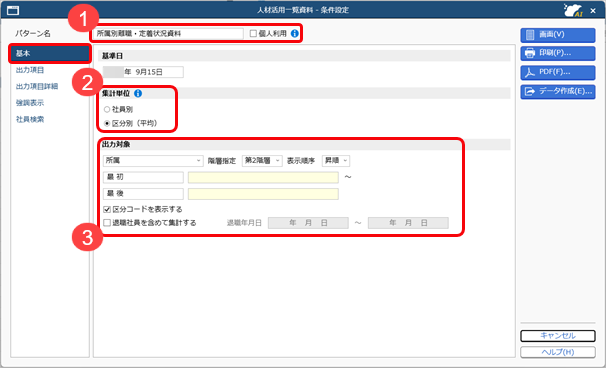Screen dimensions: 606x368
Task: Click the ヘルプ(H) button
Action: (558, 352)
